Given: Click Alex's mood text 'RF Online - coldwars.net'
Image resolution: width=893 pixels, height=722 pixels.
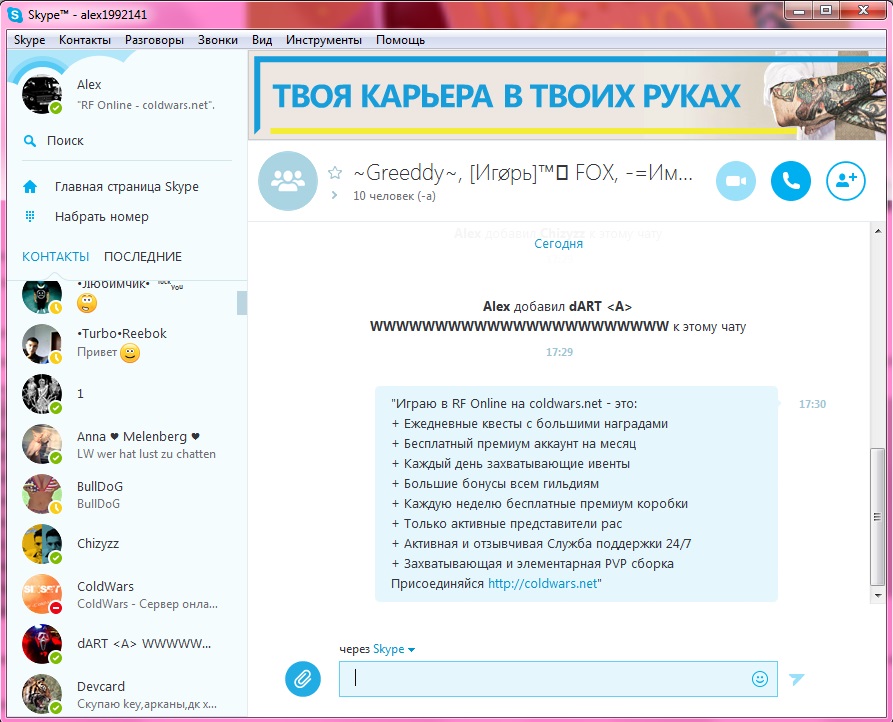Looking at the screenshot, I should click(146, 105).
